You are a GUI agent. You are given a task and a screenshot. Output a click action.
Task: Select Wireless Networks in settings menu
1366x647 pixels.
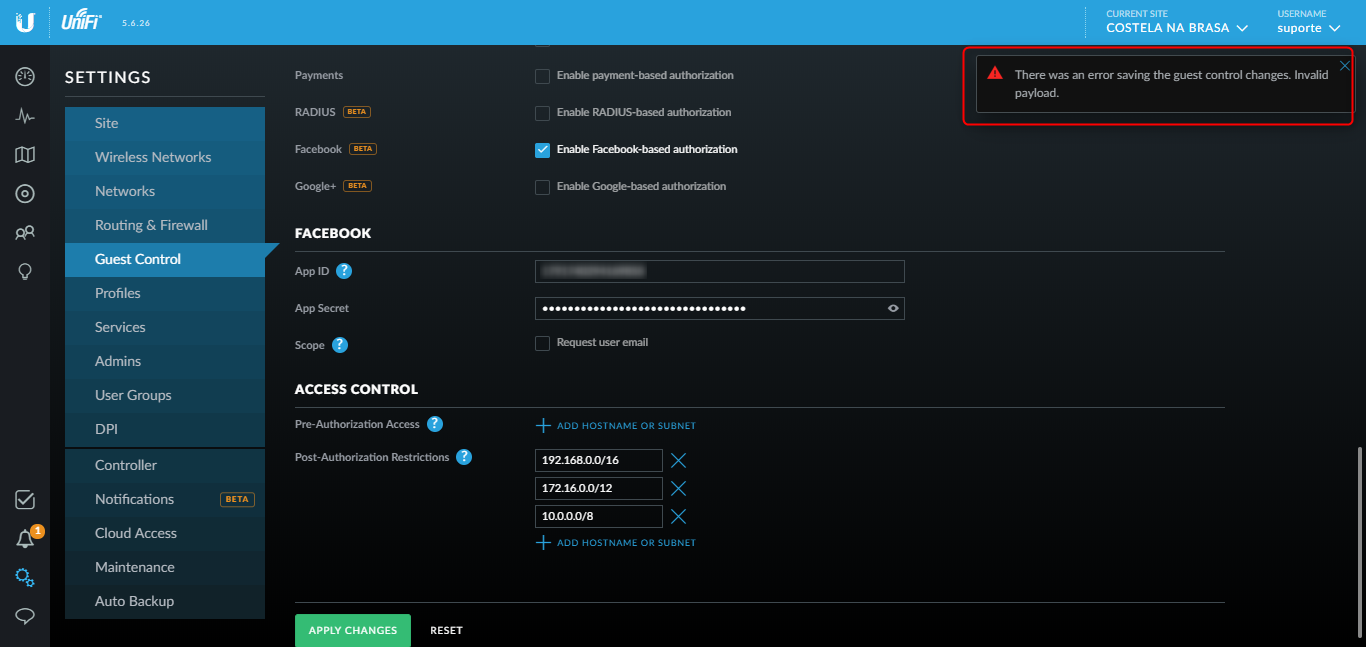tap(153, 157)
